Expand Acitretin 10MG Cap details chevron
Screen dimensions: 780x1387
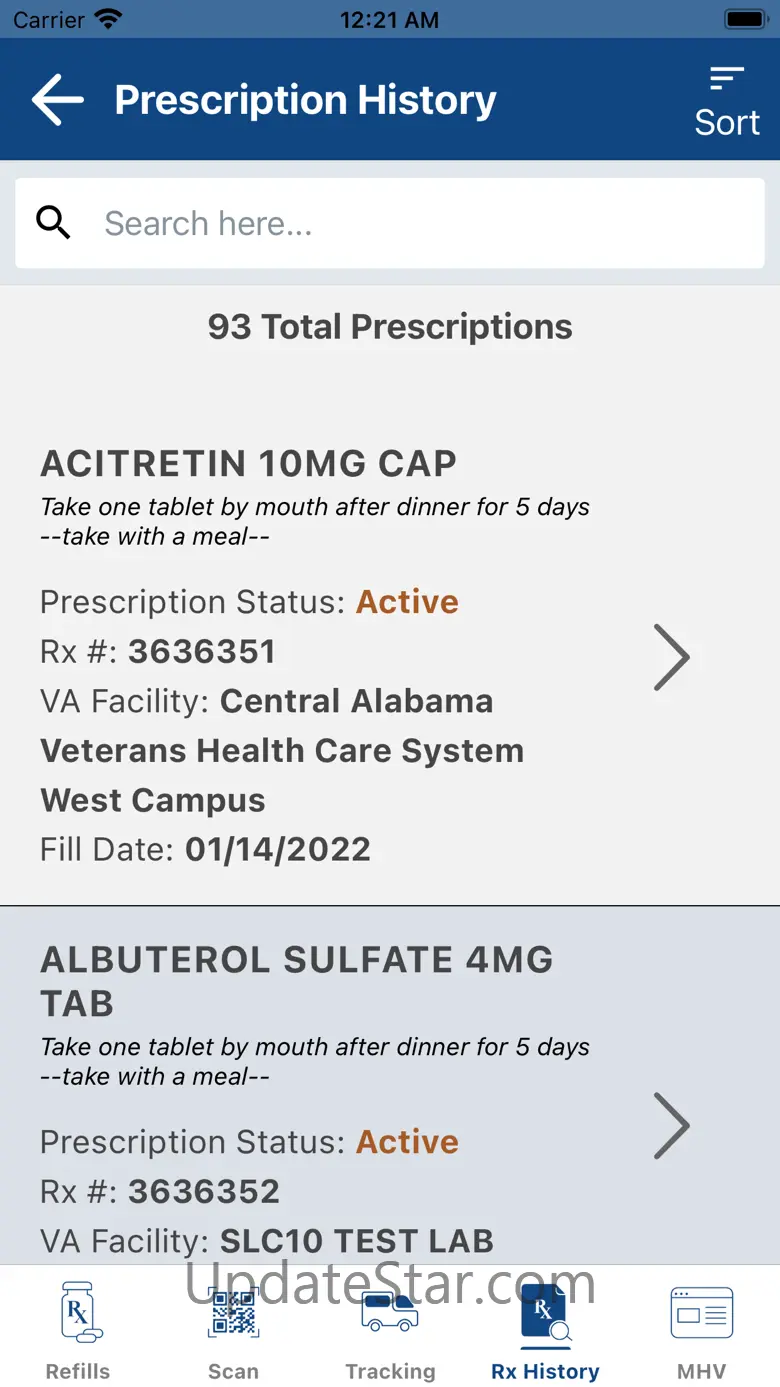coord(671,657)
